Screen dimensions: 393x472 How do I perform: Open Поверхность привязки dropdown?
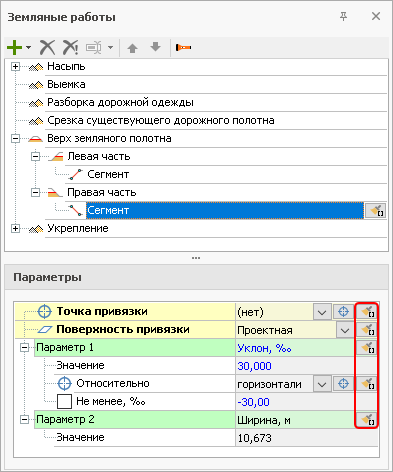tap(345, 330)
